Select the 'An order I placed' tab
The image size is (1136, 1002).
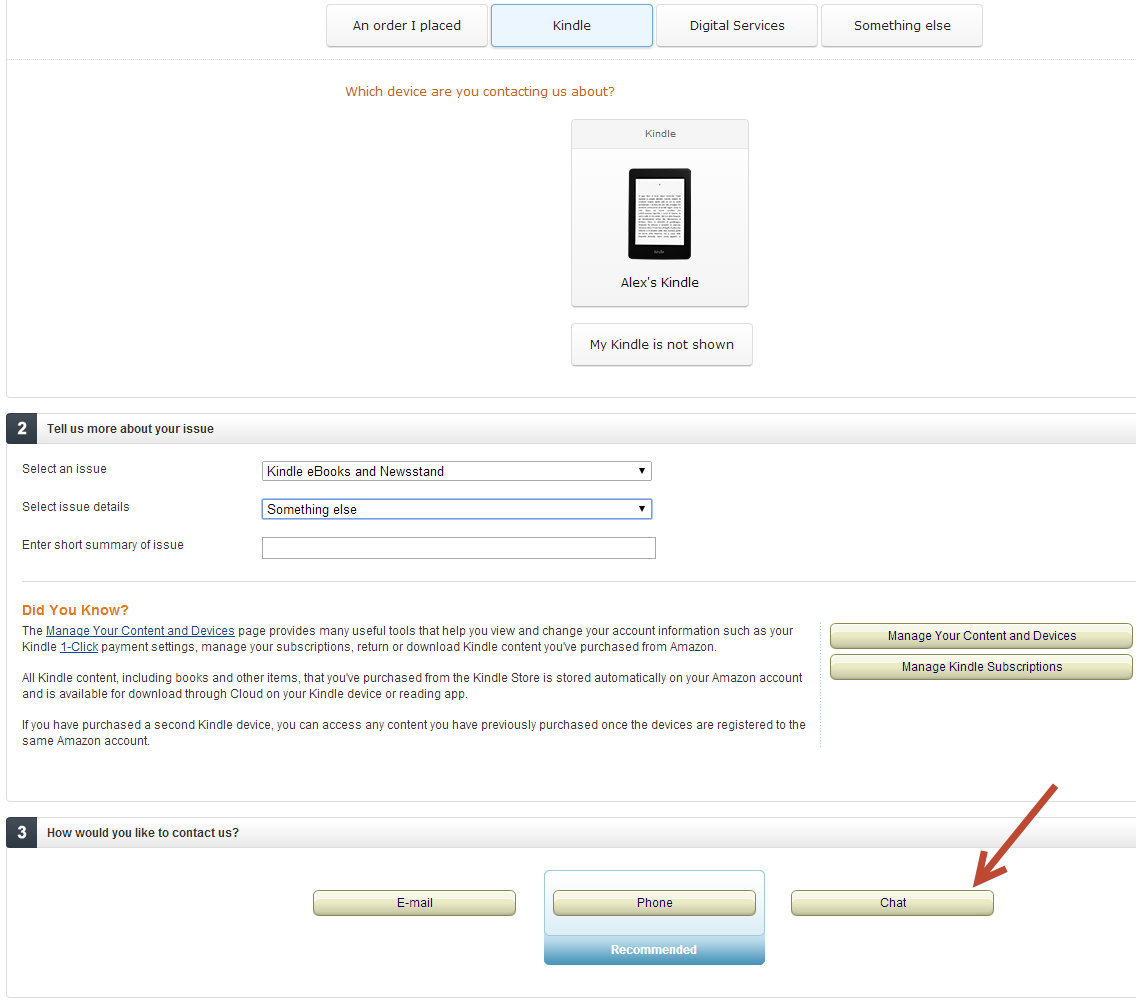406,25
